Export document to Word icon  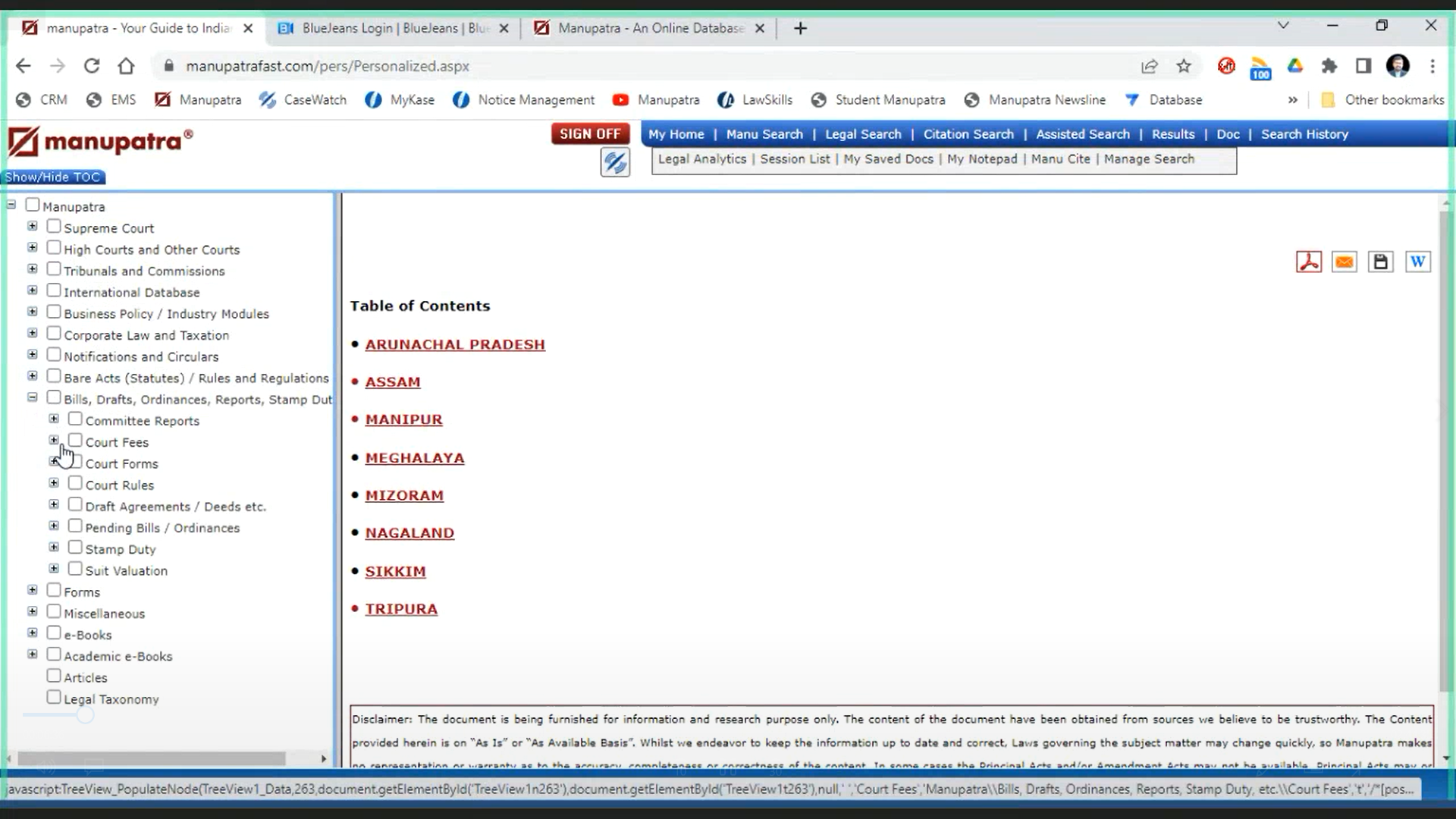pos(1417,262)
